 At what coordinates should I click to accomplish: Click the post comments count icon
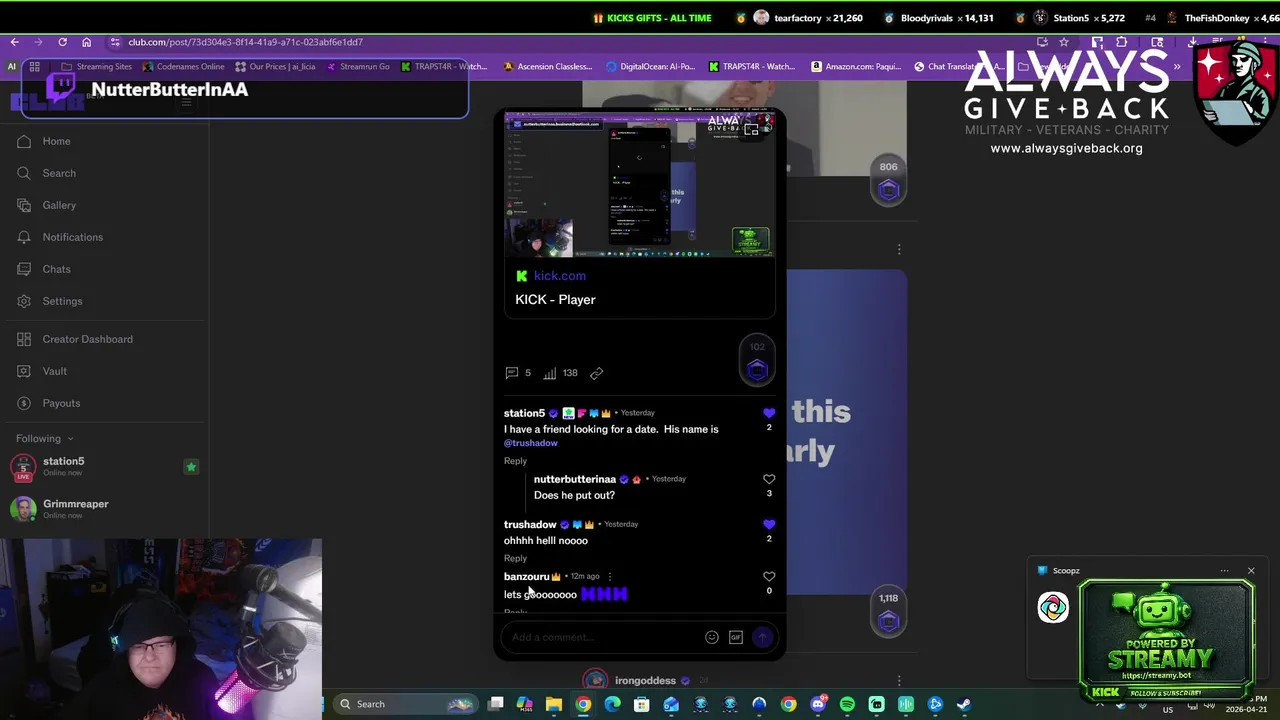[512, 373]
